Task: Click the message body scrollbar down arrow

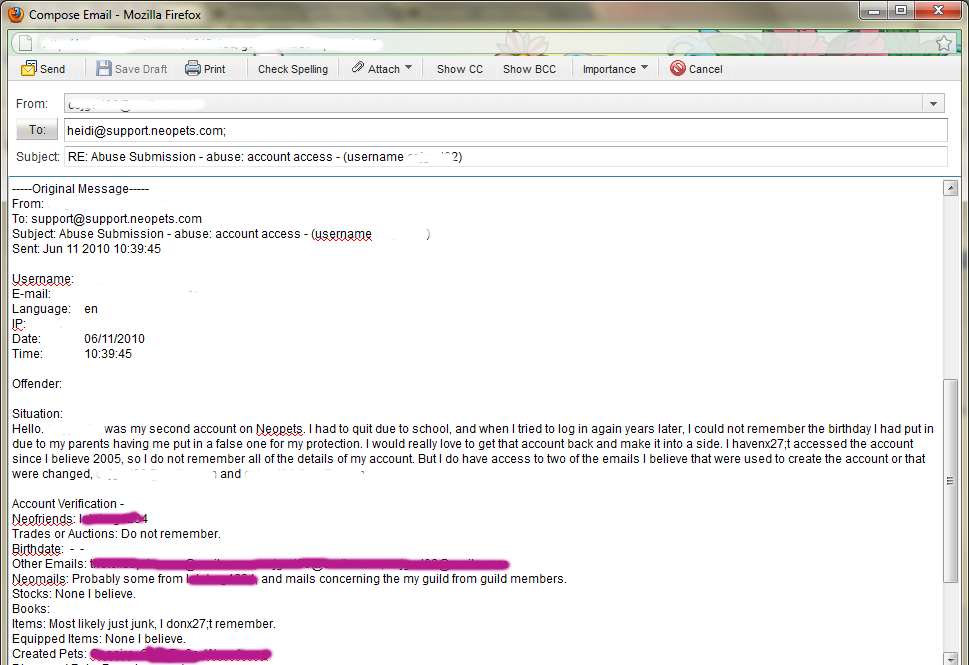Action: click(950, 658)
